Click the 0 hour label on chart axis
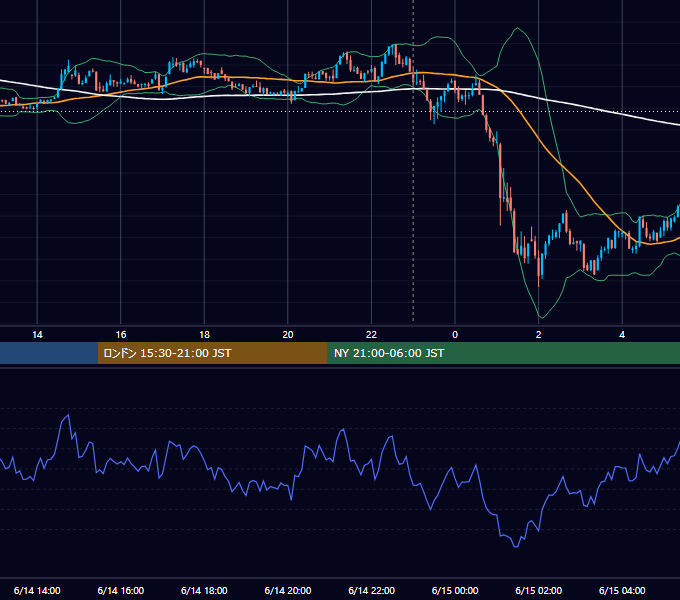The width and height of the screenshot is (680, 600). [455, 335]
